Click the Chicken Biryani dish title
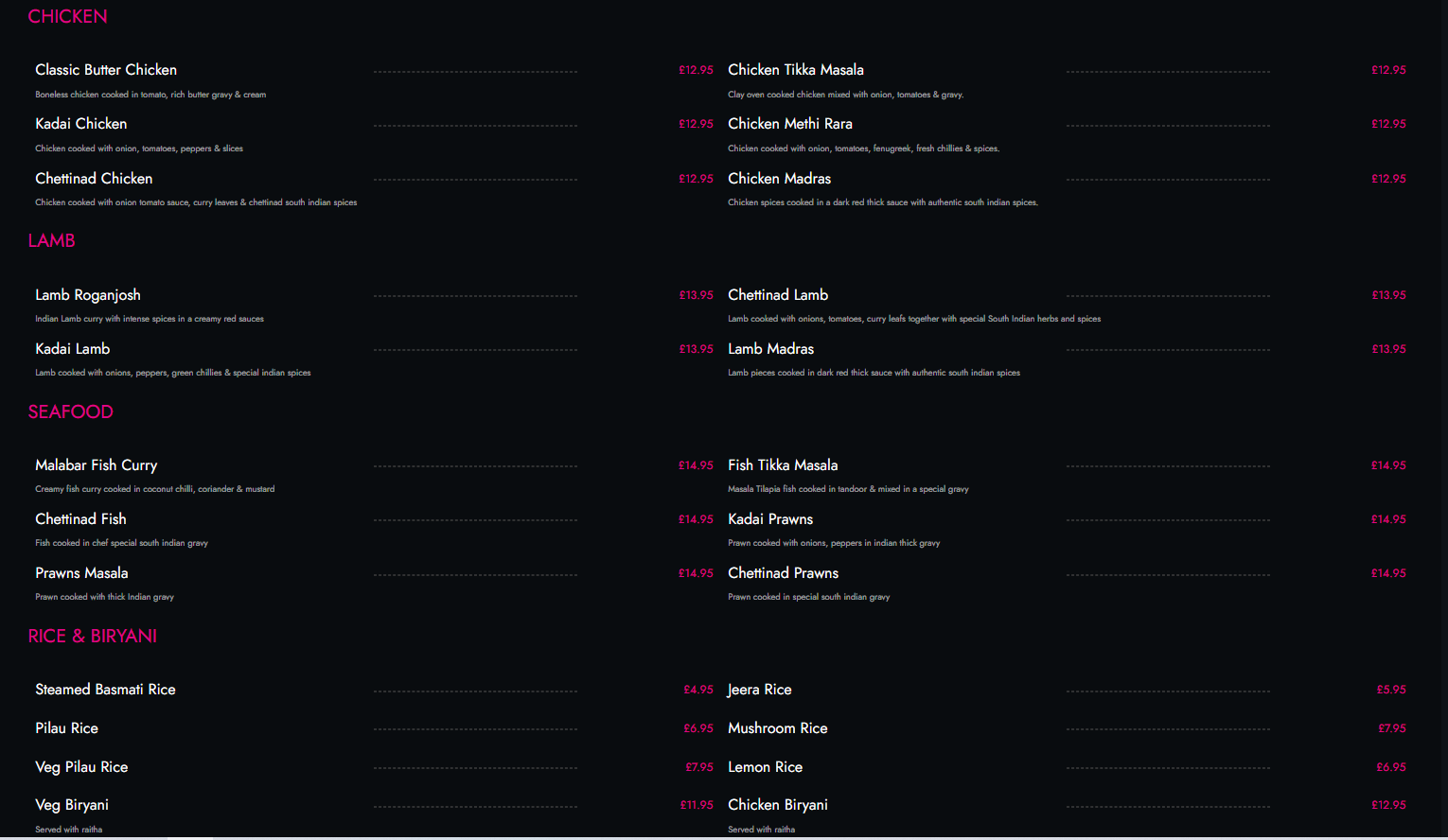Image resolution: width=1448 pixels, height=840 pixels. pyautogui.click(x=777, y=805)
